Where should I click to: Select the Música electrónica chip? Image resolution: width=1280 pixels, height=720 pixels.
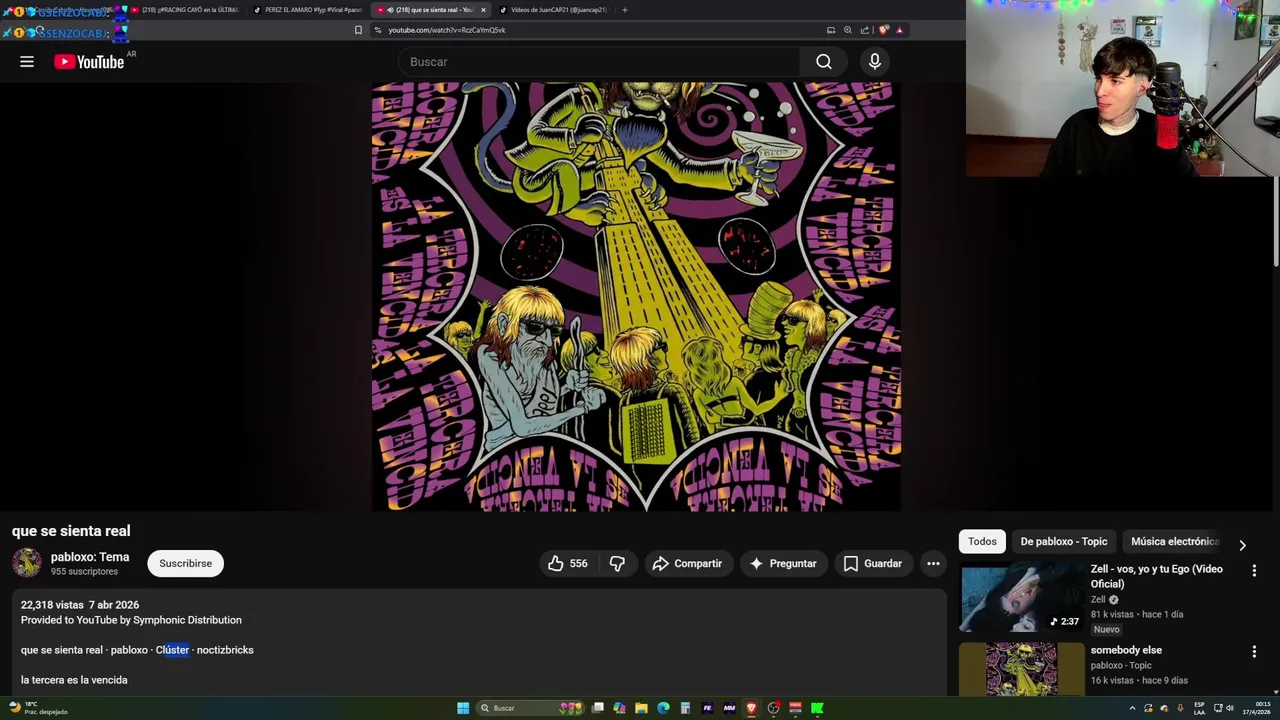[1175, 542]
